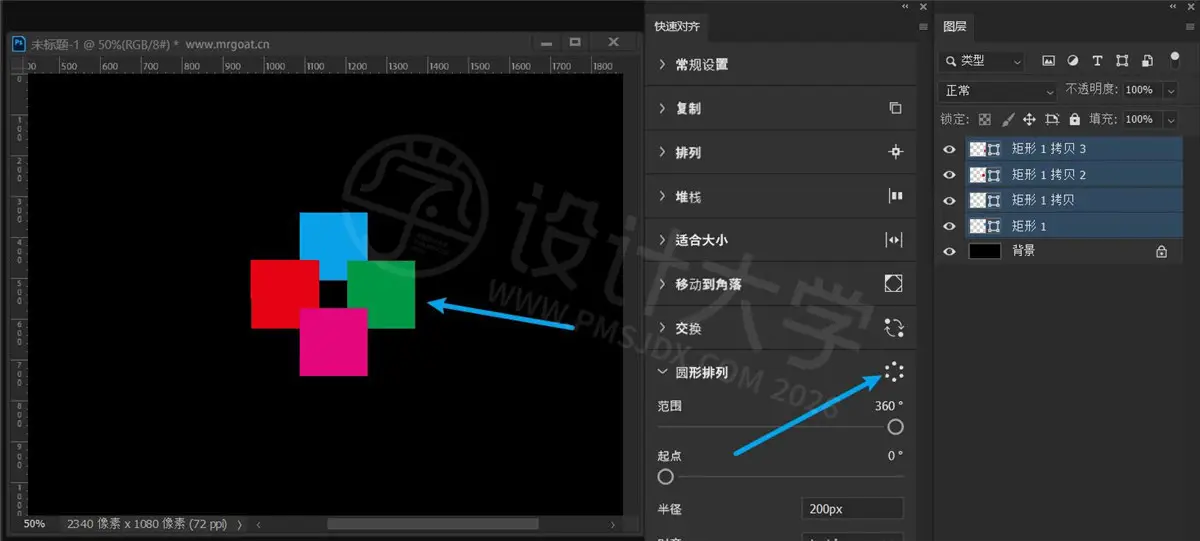
Task: Collapse the 圆形排列 section
Action: tap(662, 372)
